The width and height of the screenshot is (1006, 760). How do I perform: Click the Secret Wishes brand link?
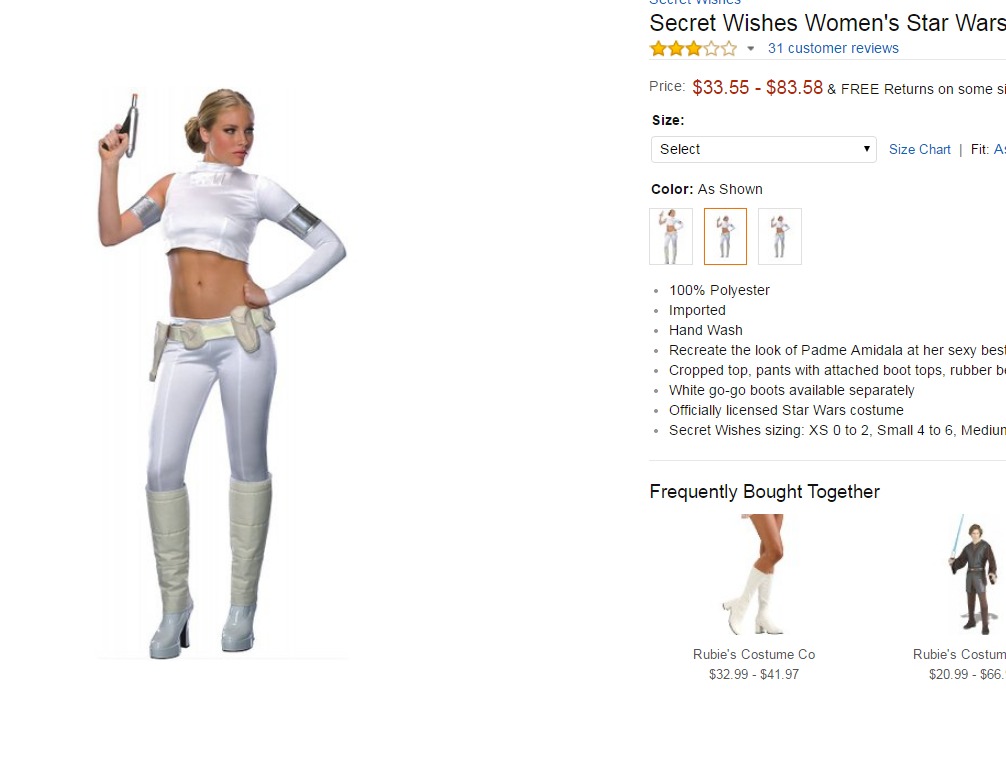(695, 2)
